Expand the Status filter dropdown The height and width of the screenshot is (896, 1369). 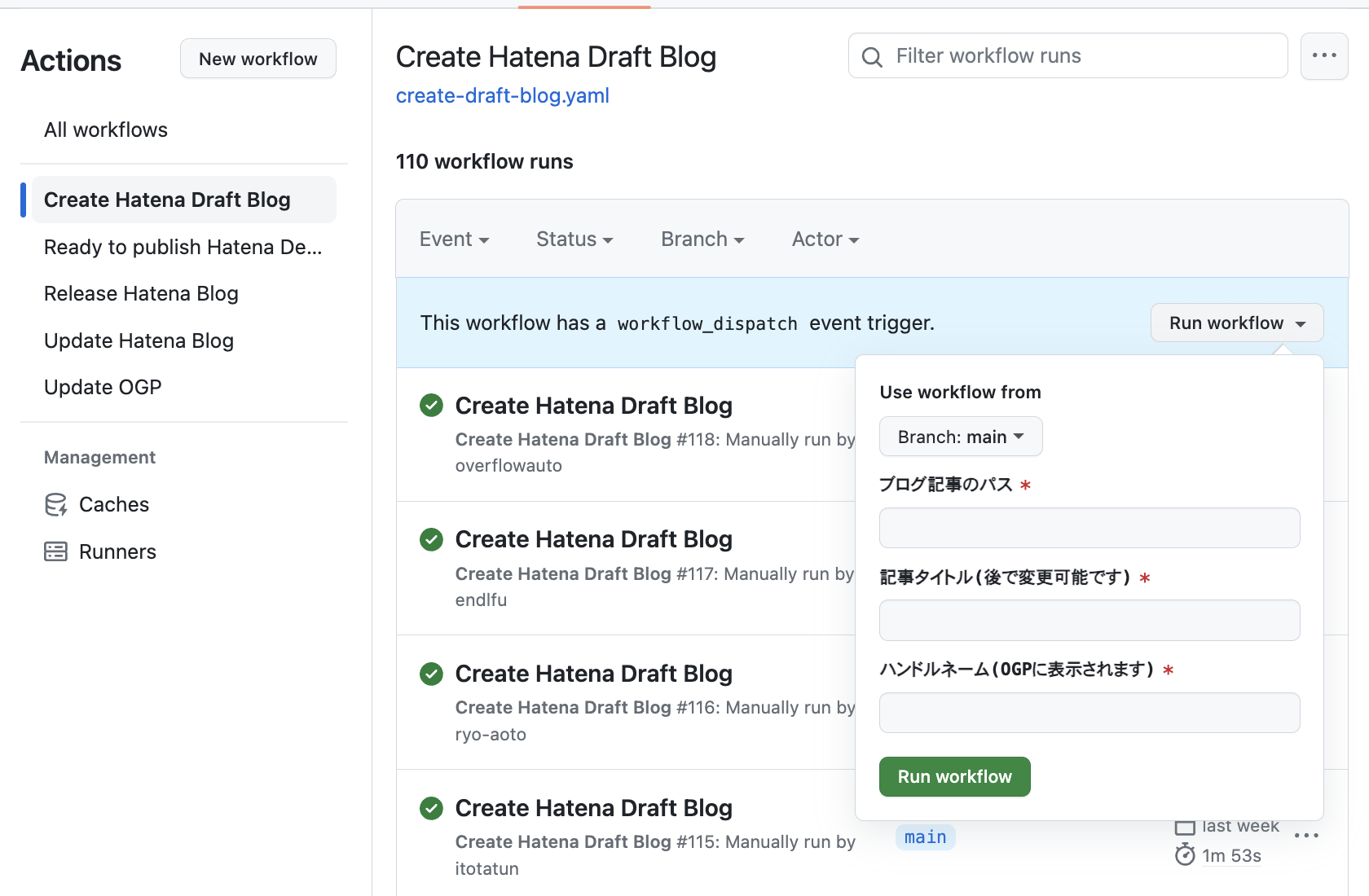click(574, 239)
